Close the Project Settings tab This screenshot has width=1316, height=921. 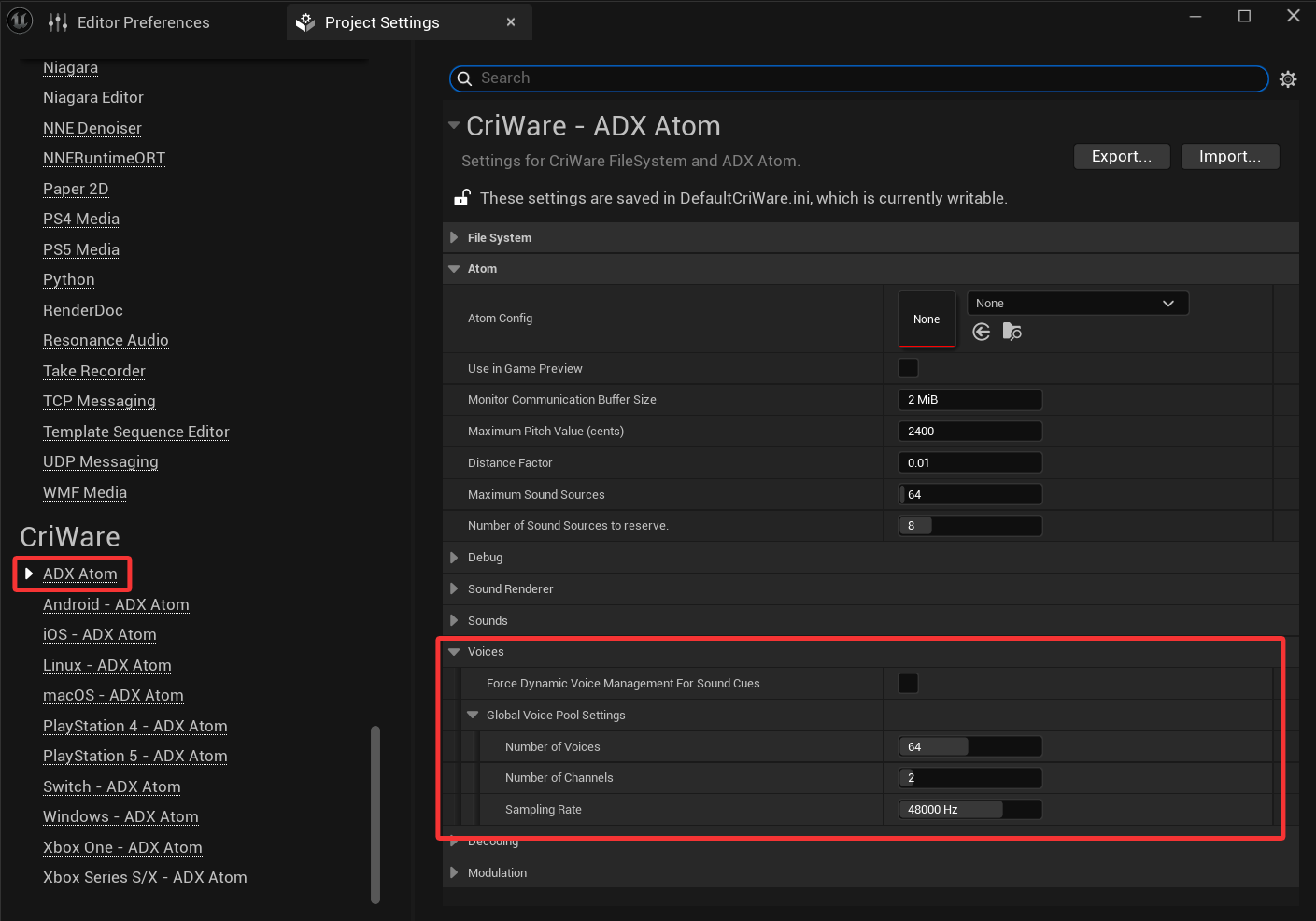click(511, 22)
